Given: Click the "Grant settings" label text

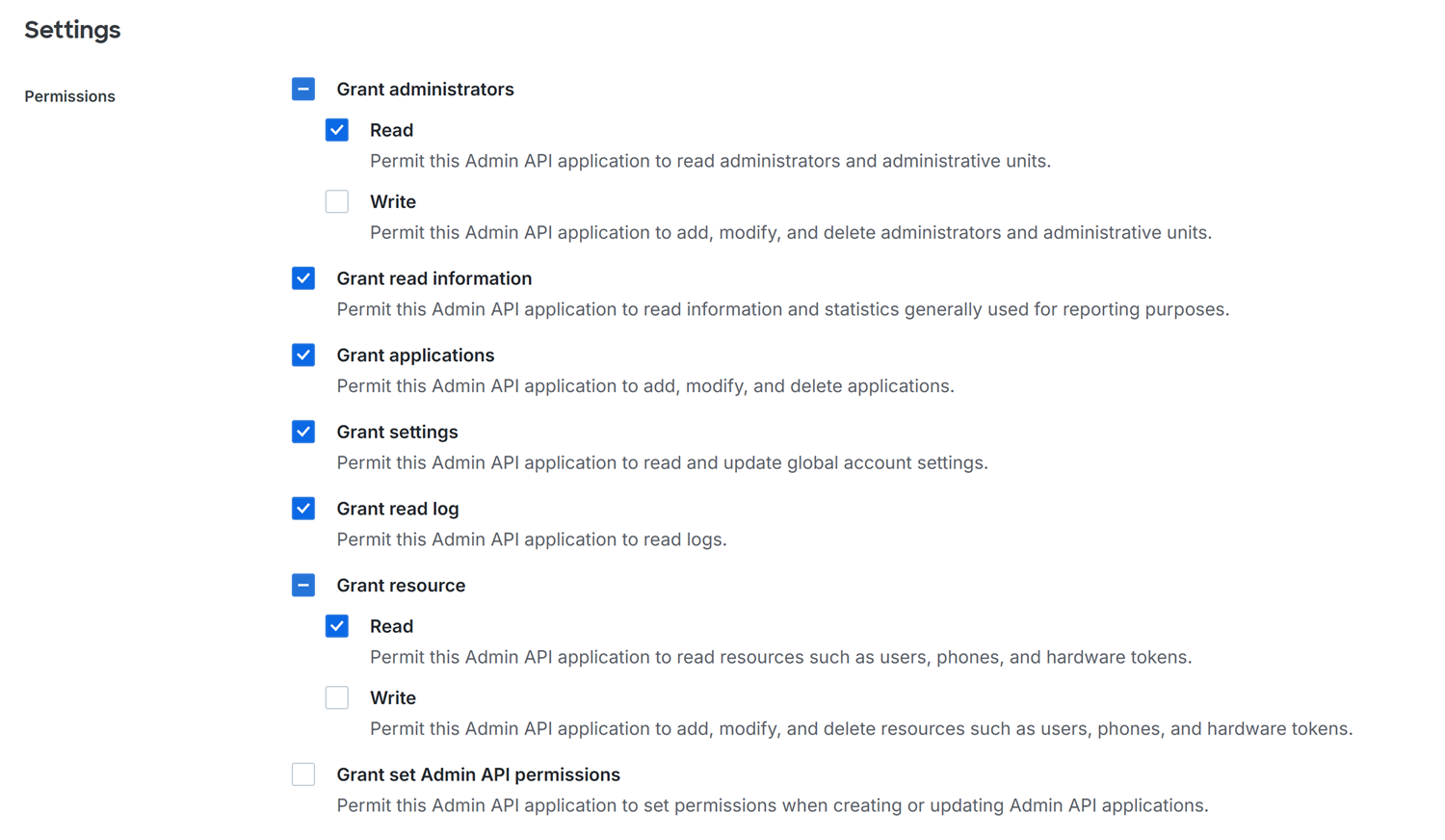Looking at the screenshot, I should 397,432.
